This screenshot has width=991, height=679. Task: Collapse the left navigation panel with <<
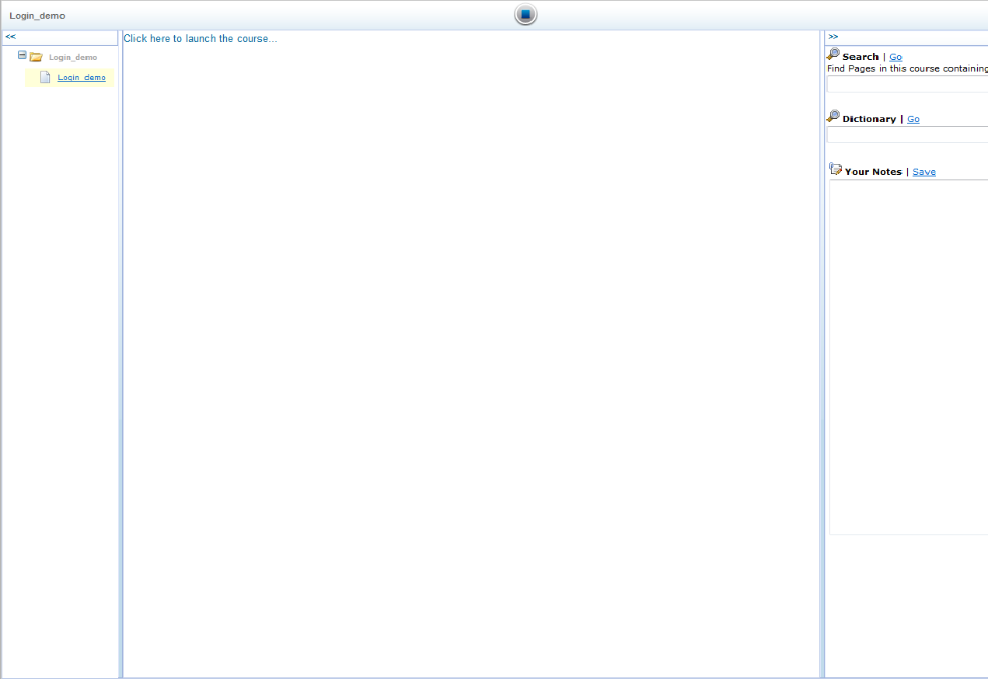[10, 37]
